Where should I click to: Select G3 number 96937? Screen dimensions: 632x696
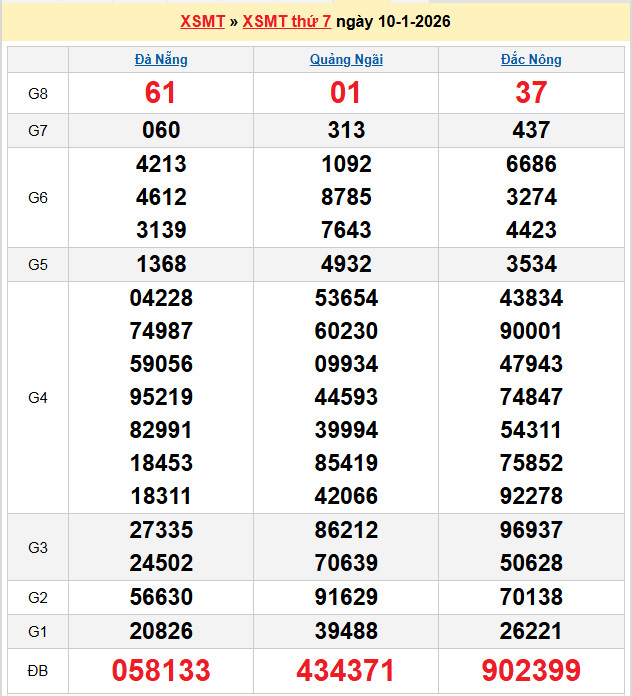[531, 530]
